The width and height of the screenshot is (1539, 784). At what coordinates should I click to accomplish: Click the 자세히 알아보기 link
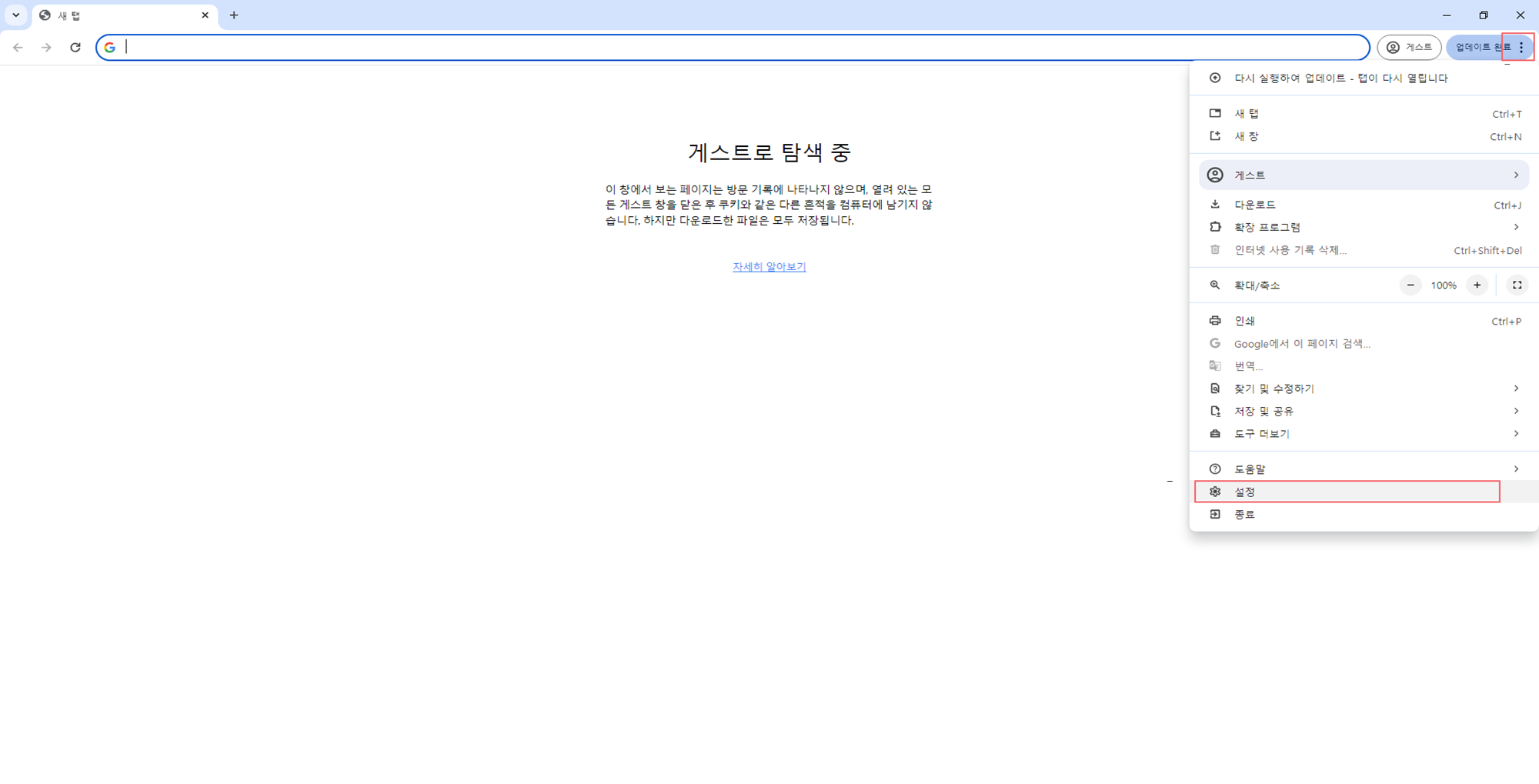tap(769, 267)
